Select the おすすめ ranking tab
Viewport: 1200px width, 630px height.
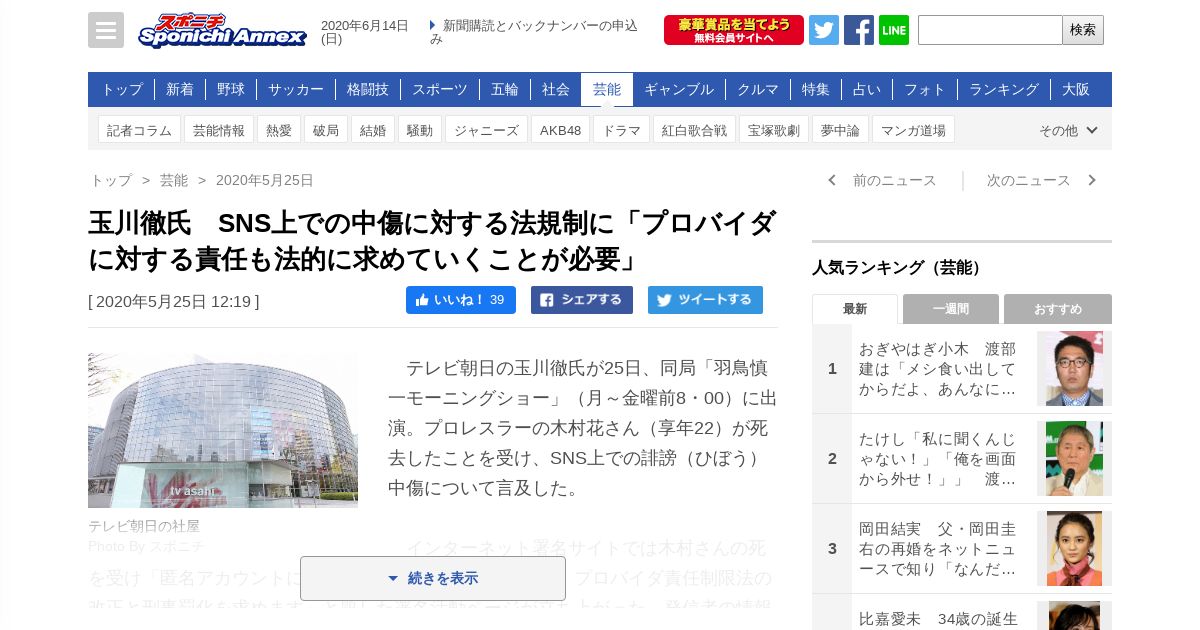click(x=1058, y=309)
